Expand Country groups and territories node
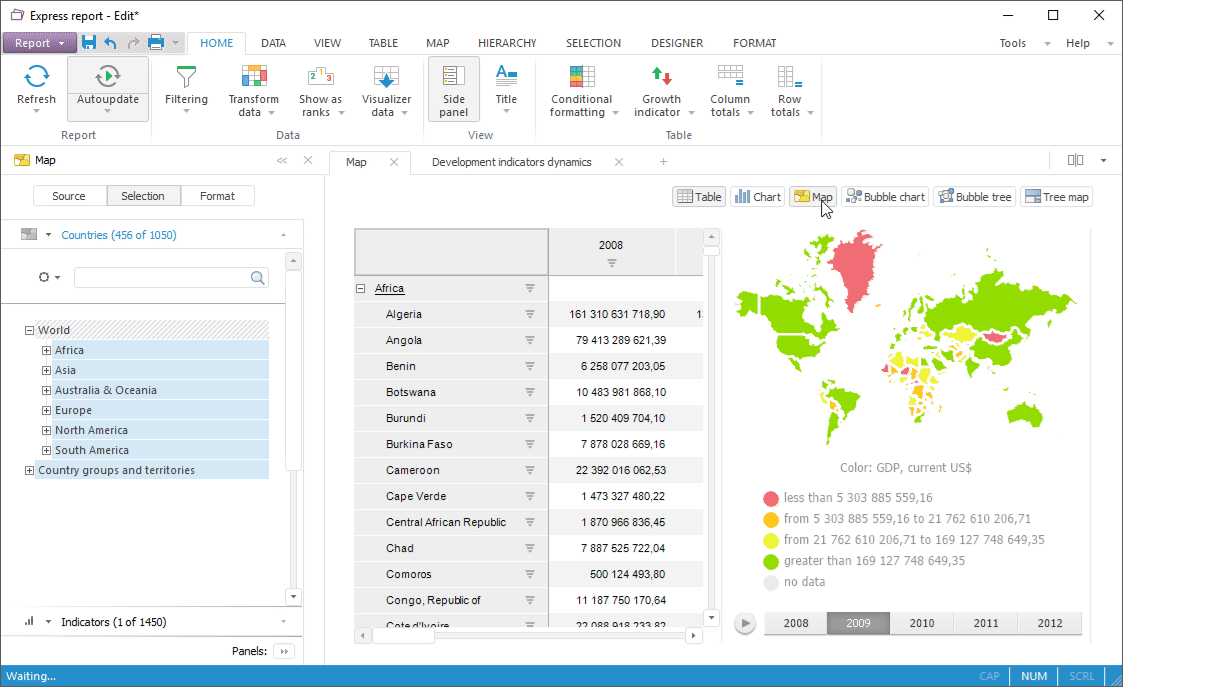 point(29,470)
